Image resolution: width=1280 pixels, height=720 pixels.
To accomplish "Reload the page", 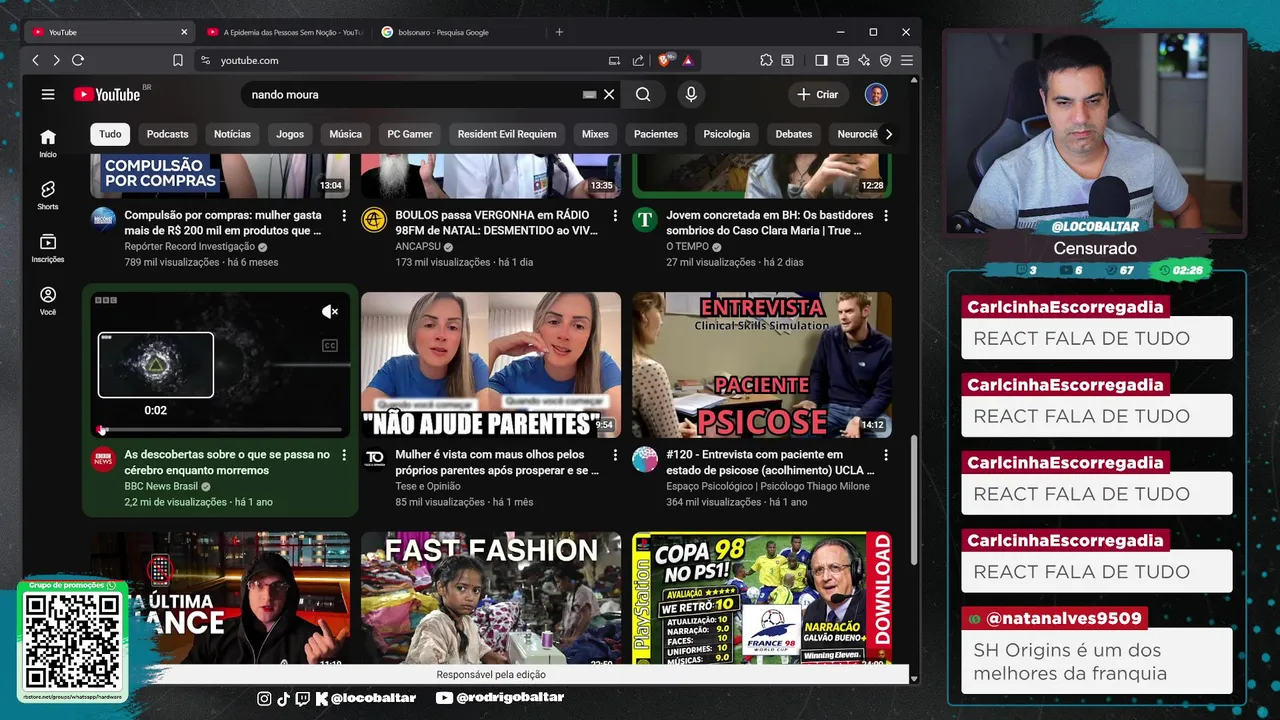I will [78, 60].
